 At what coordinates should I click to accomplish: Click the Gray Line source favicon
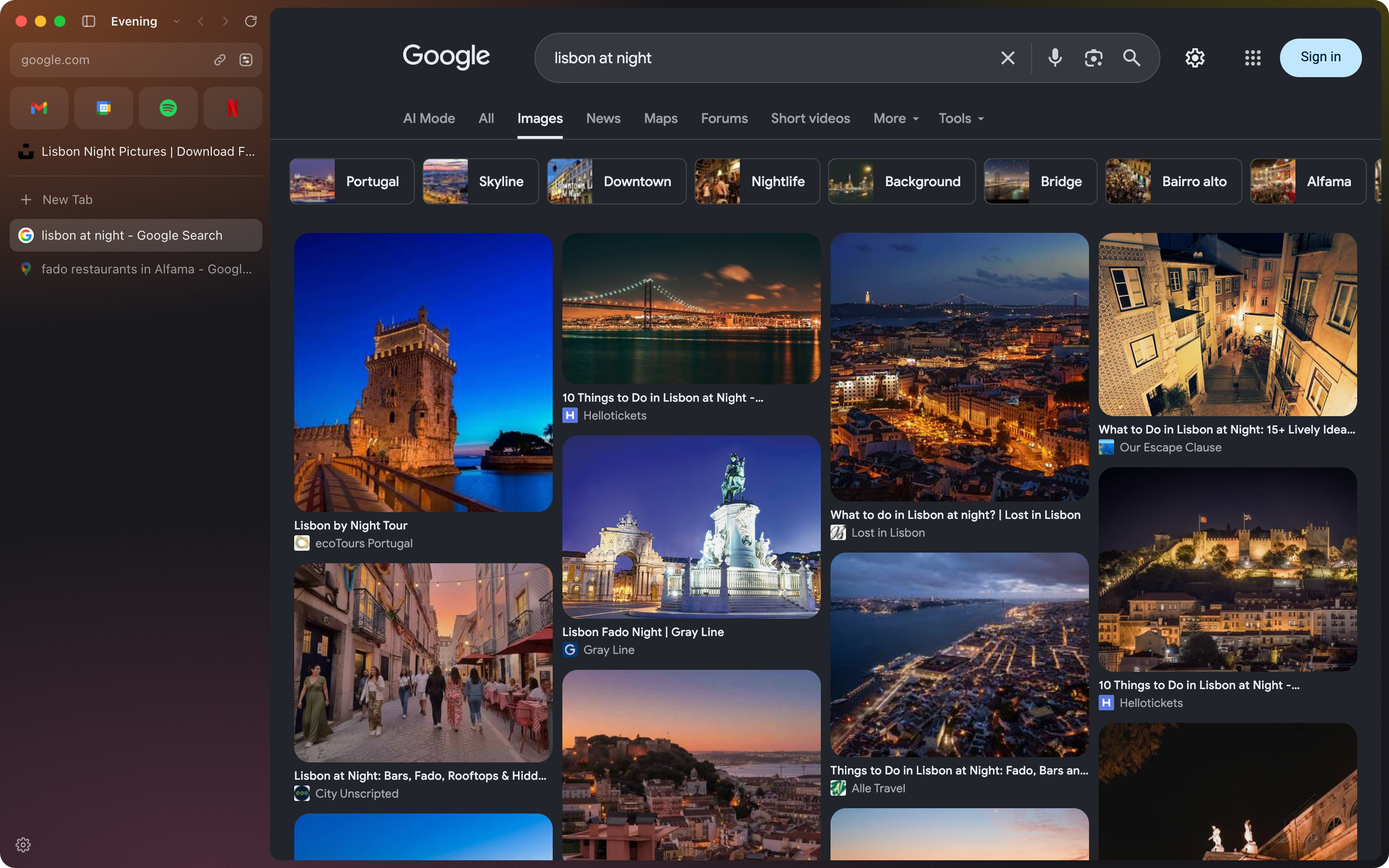(570, 650)
